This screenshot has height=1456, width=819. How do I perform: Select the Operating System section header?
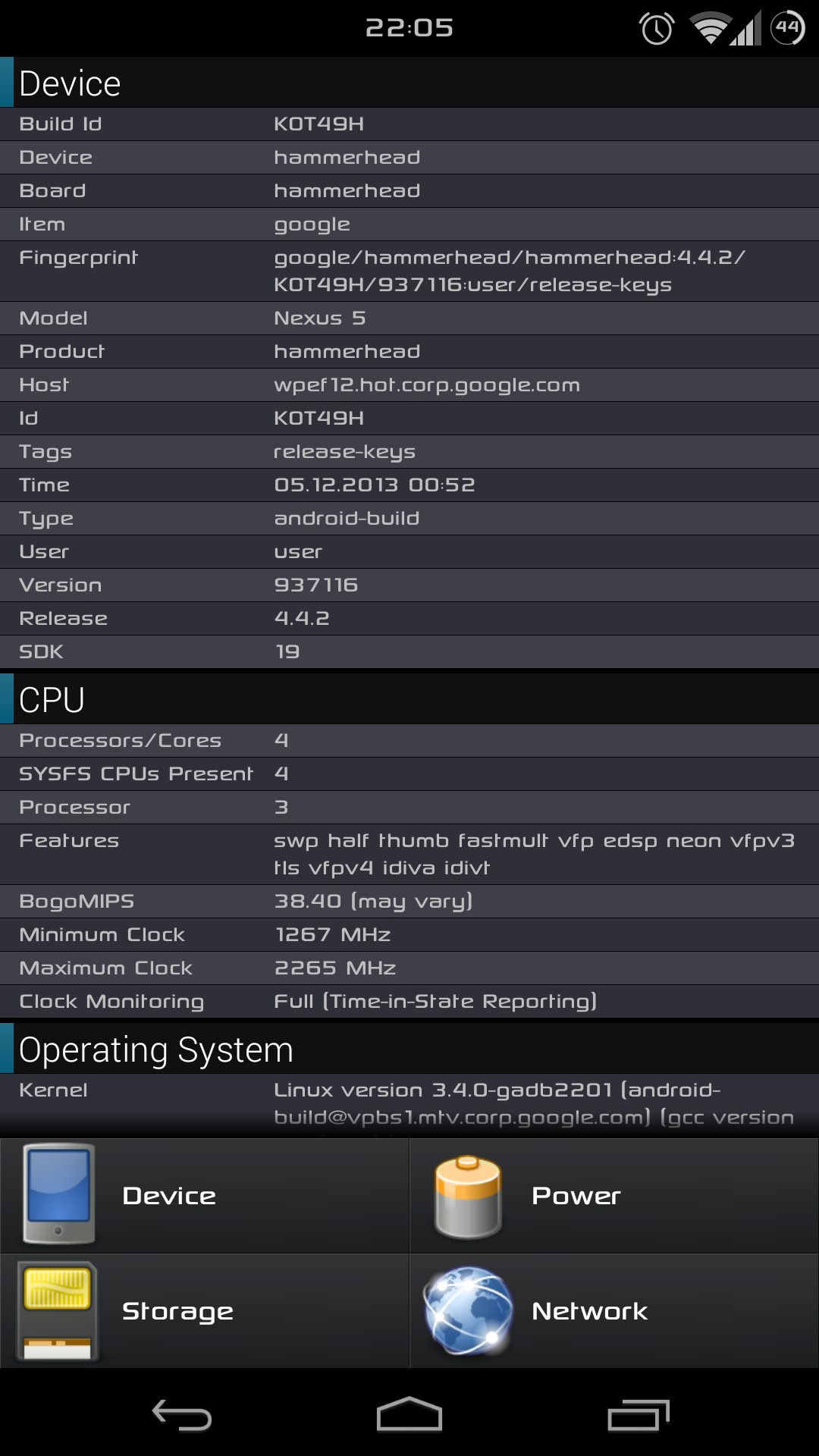[x=409, y=1050]
